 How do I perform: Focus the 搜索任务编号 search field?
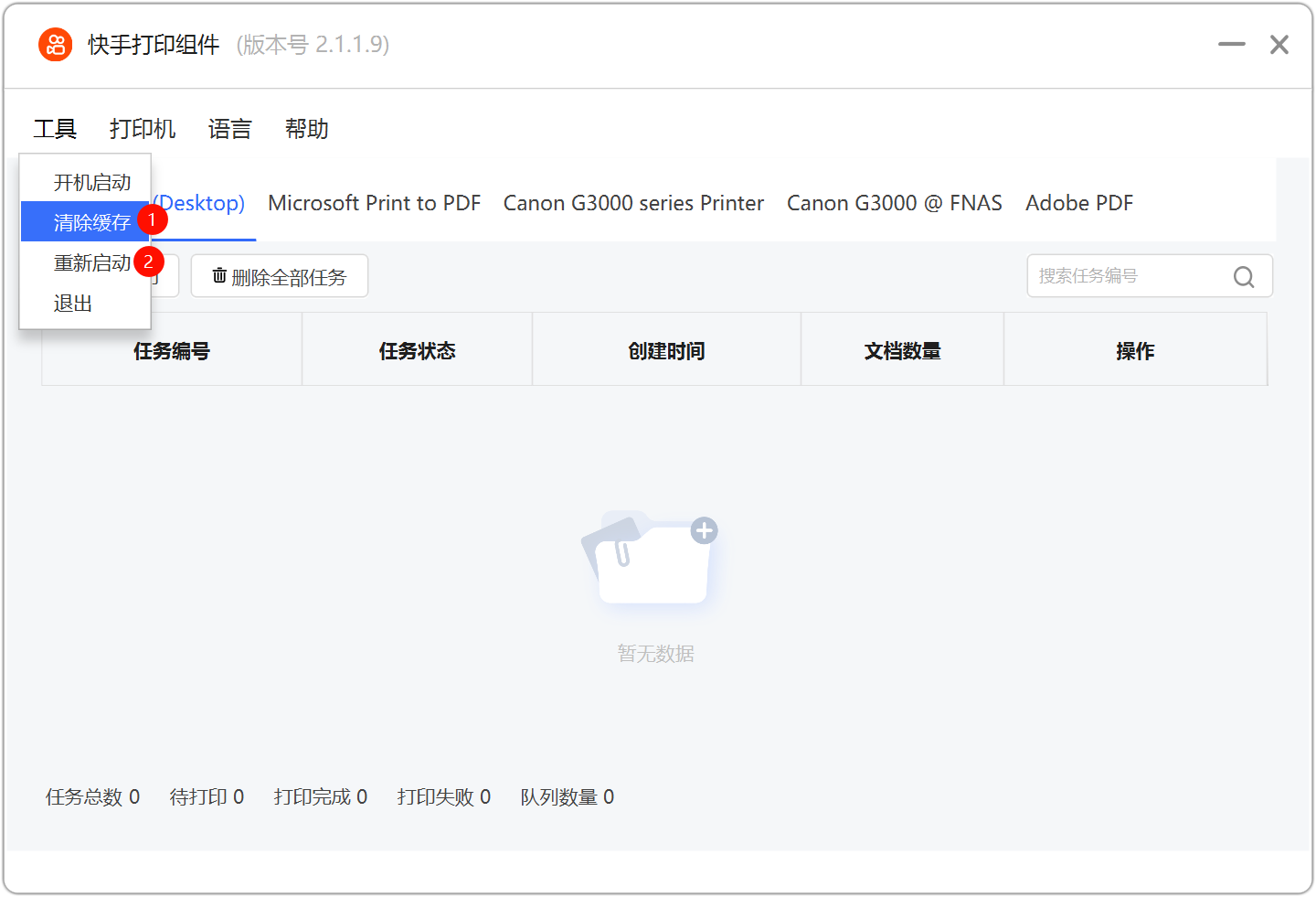1129,276
